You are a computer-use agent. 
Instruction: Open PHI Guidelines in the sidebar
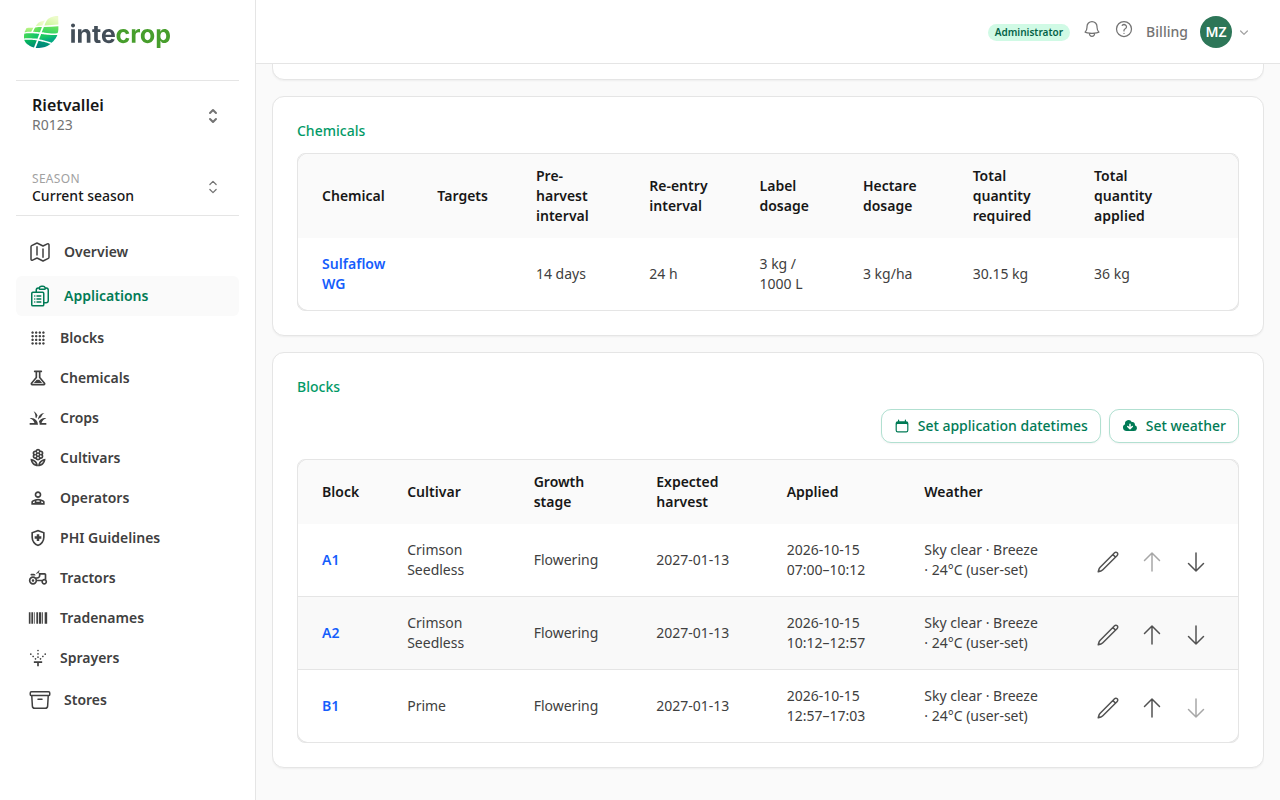coord(127,538)
